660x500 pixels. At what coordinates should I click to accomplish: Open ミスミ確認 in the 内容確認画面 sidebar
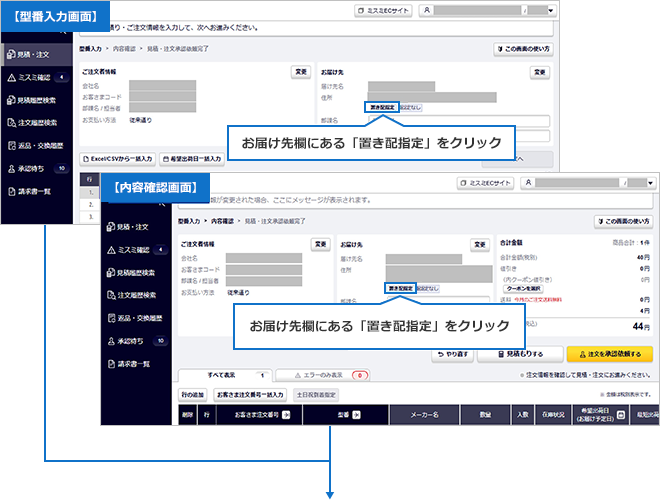[136, 250]
